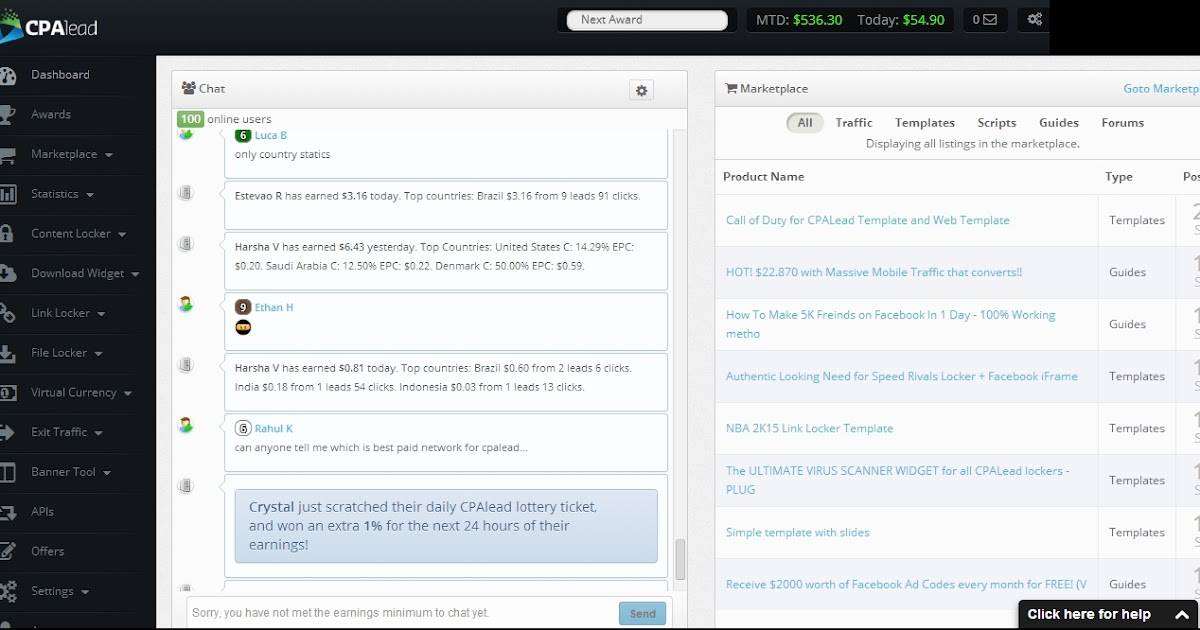This screenshot has height=630, width=1200.
Task: Enable the Guides listing filter
Action: click(x=1058, y=122)
